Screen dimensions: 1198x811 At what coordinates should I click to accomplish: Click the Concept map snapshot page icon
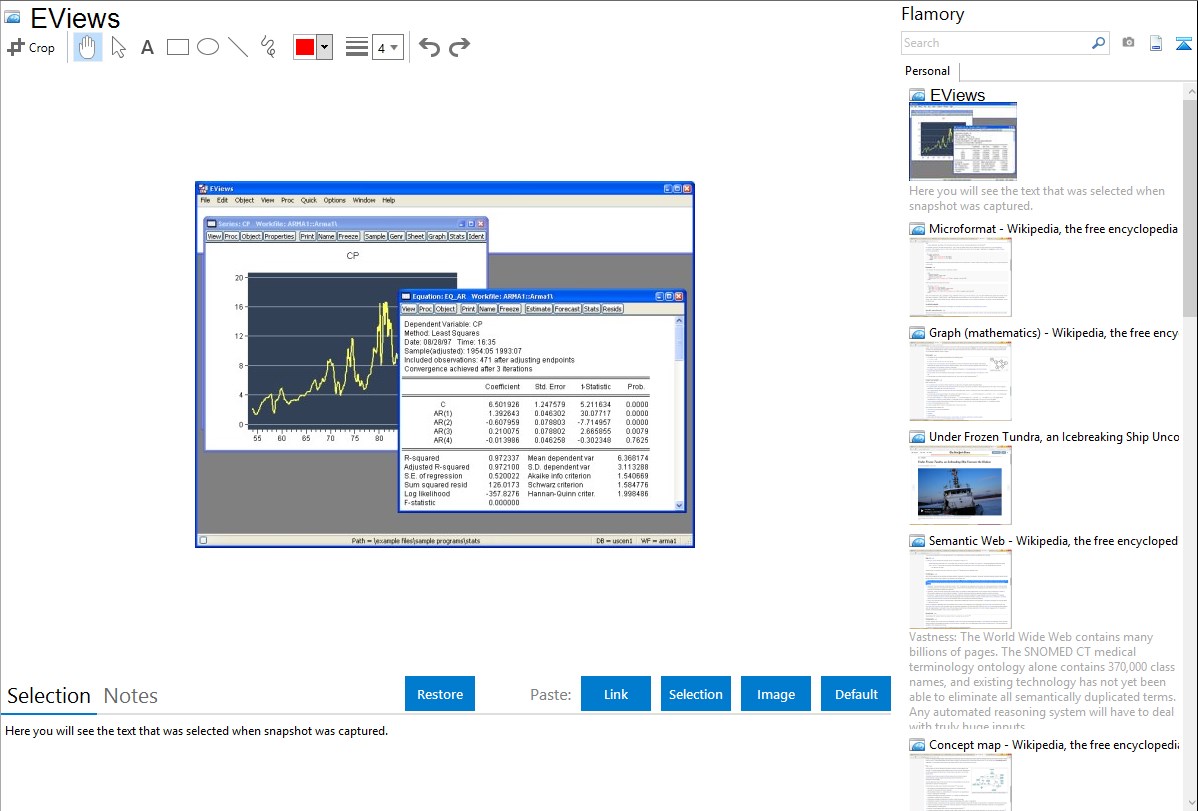pos(917,744)
